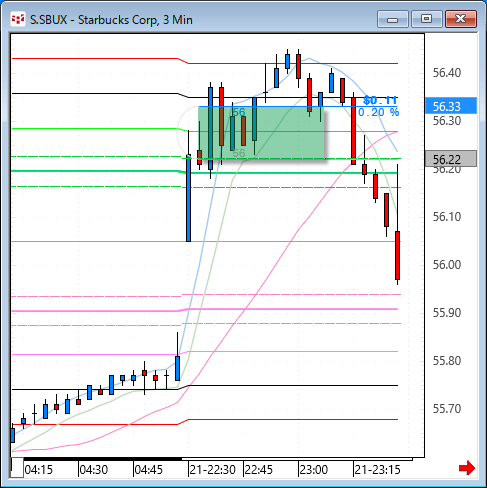Select the green shaded measurement rectangle
This screenshot has width=487, height=488.
point(261,133)
